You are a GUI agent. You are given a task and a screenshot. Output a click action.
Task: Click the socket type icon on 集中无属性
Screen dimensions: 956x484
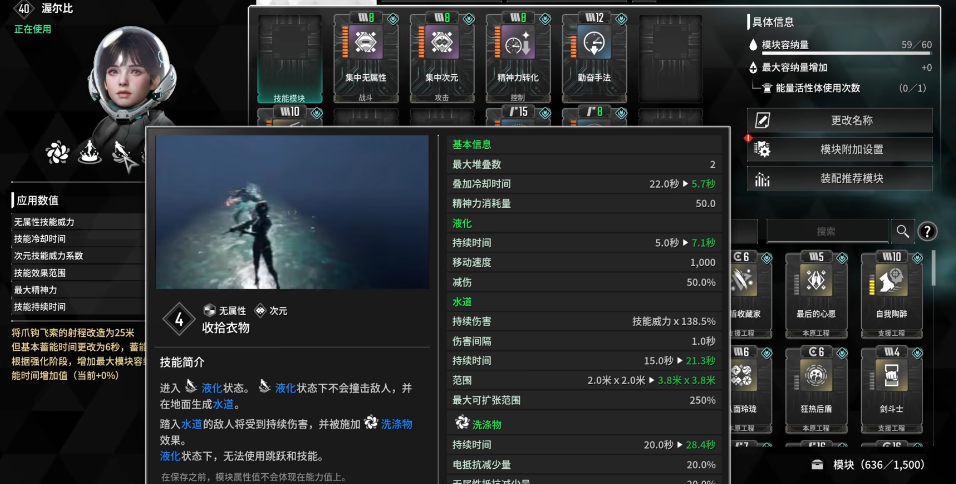click(x=393, y=20)
